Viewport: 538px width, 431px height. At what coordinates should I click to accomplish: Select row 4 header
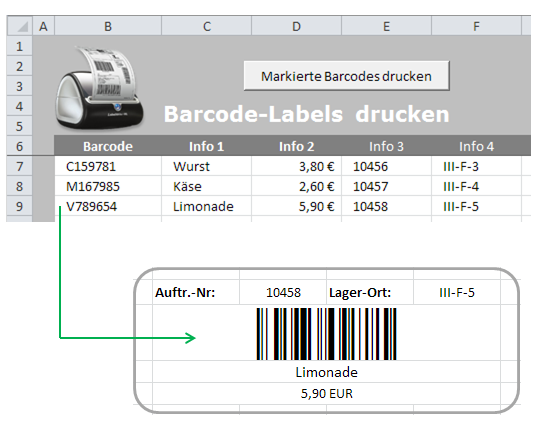[20, 106]
